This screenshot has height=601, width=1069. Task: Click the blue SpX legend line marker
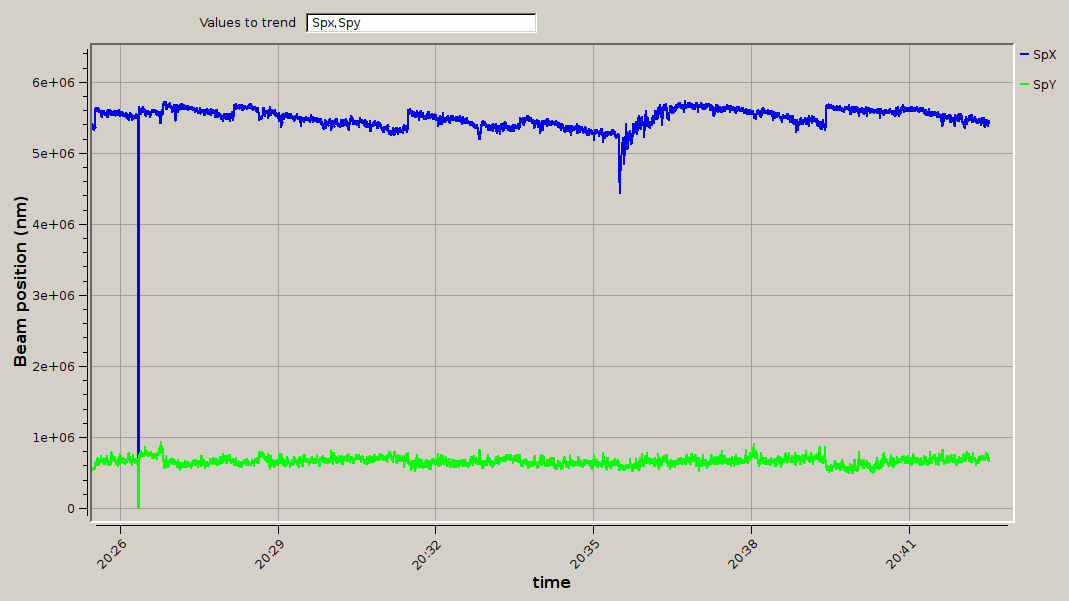[x=1023, y=54]
